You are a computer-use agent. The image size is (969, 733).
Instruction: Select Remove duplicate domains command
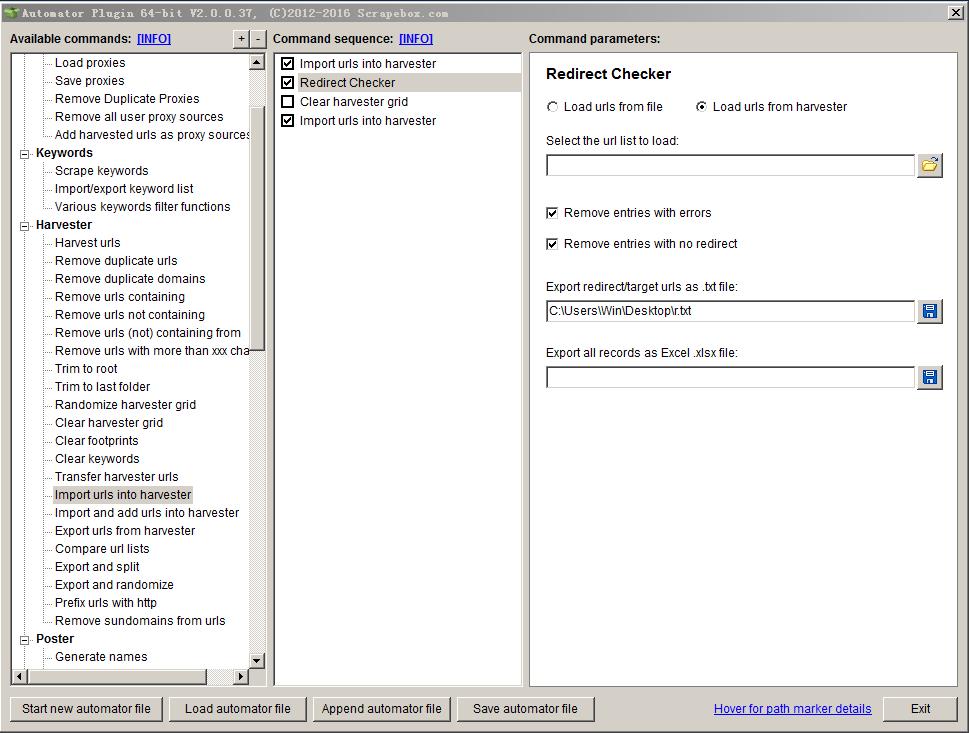point(130,278)
